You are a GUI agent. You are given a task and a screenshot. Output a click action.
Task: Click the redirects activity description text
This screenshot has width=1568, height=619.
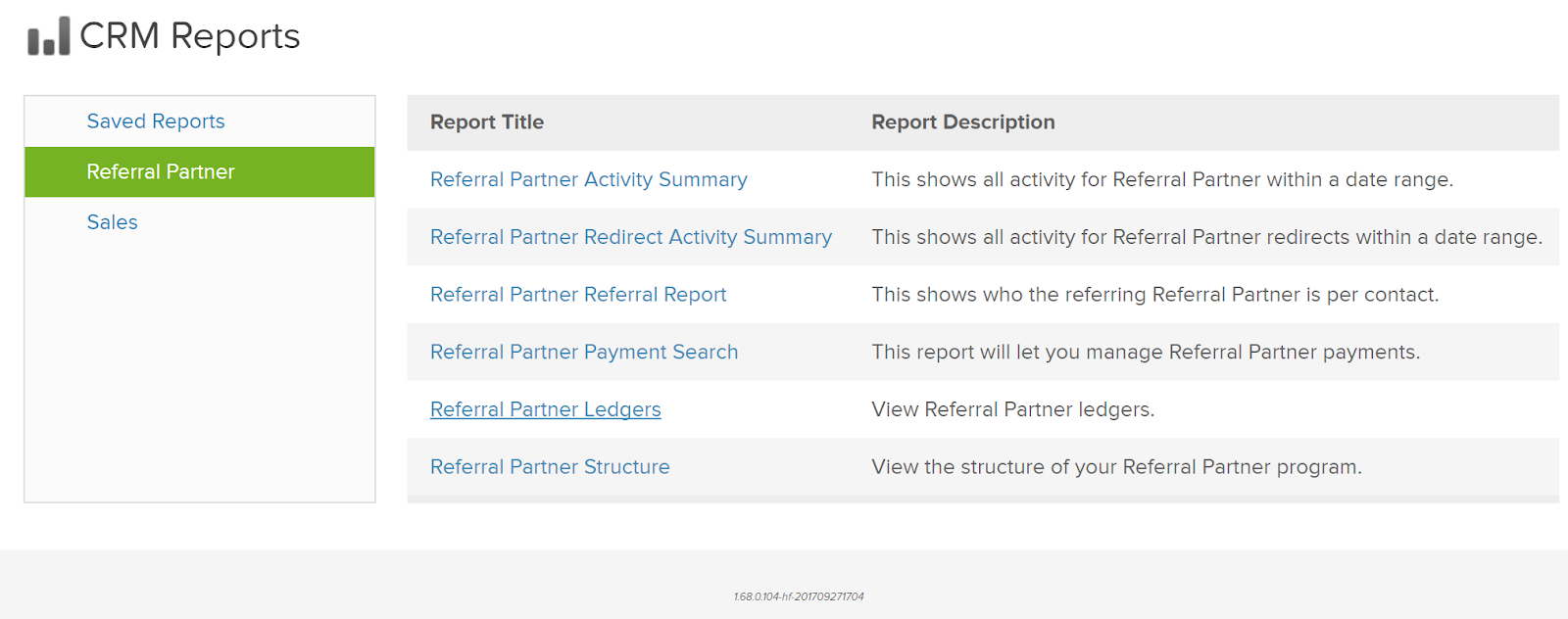click(1207, 237)
